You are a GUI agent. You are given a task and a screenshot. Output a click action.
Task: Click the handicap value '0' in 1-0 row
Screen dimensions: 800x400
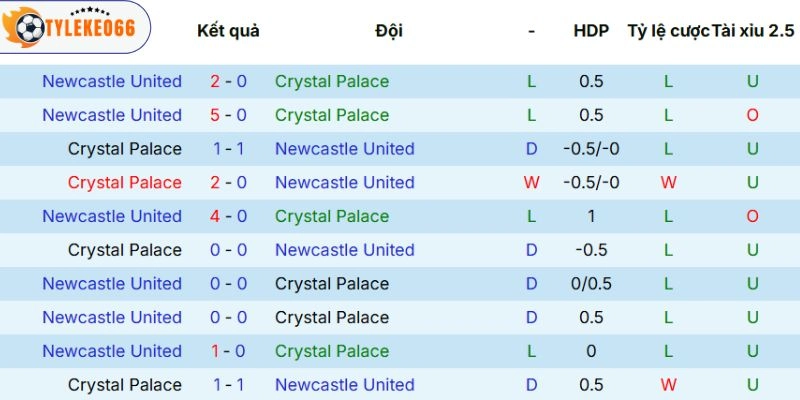pos(591,351)
